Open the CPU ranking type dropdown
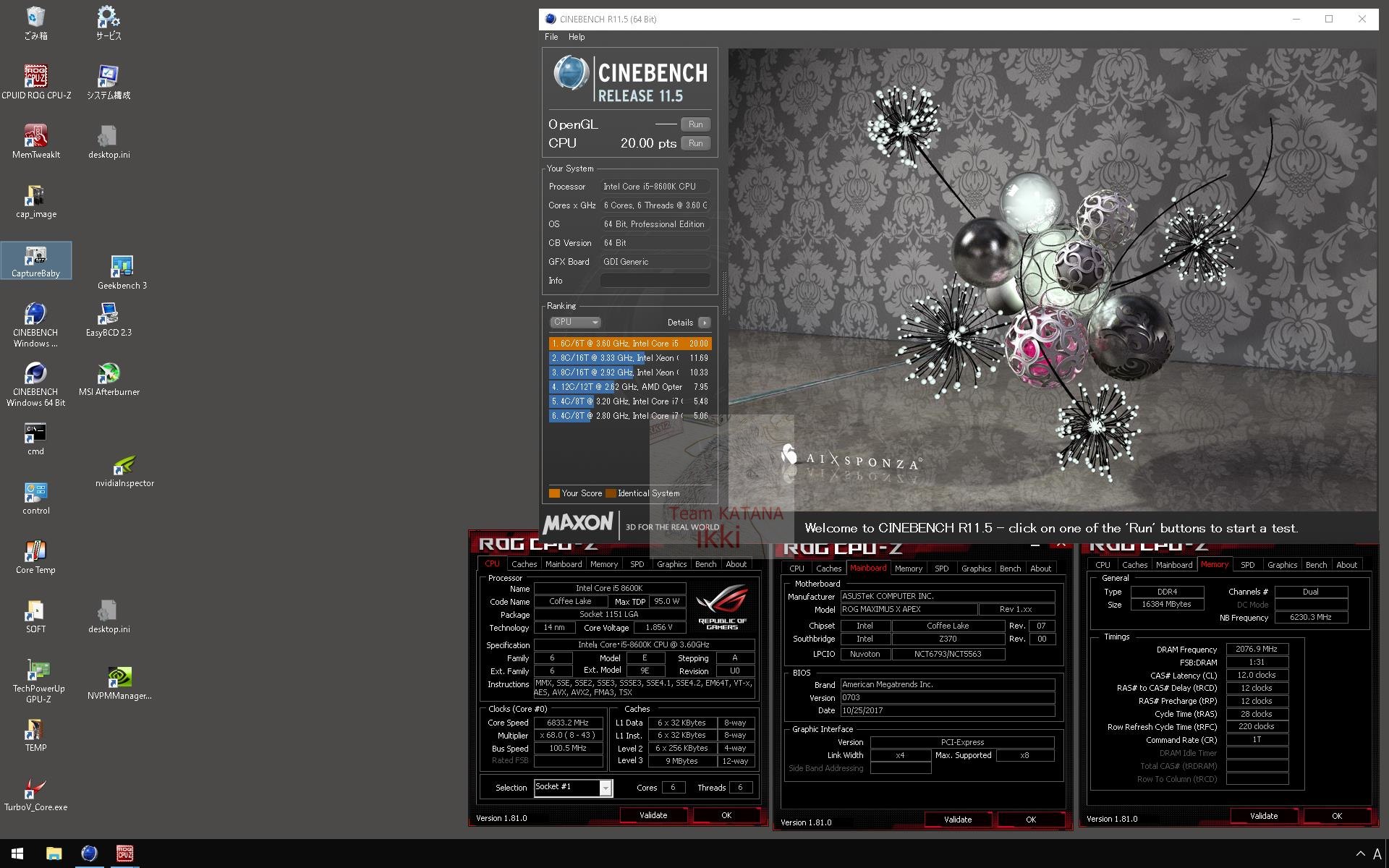Viewport: 1389px width, 868px height. pos(575,323)
